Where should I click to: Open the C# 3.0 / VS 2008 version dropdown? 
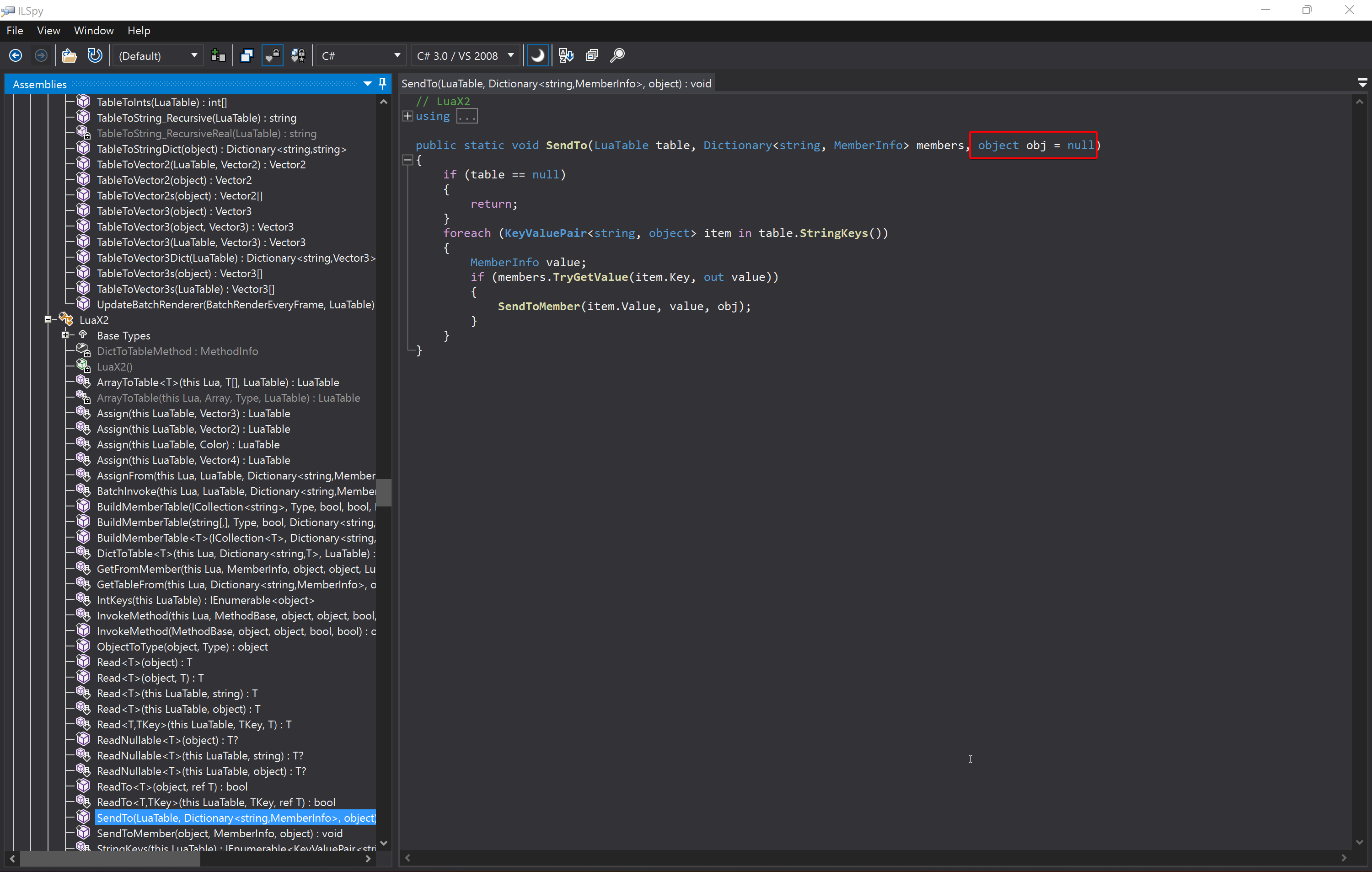[x=466, y=55]
